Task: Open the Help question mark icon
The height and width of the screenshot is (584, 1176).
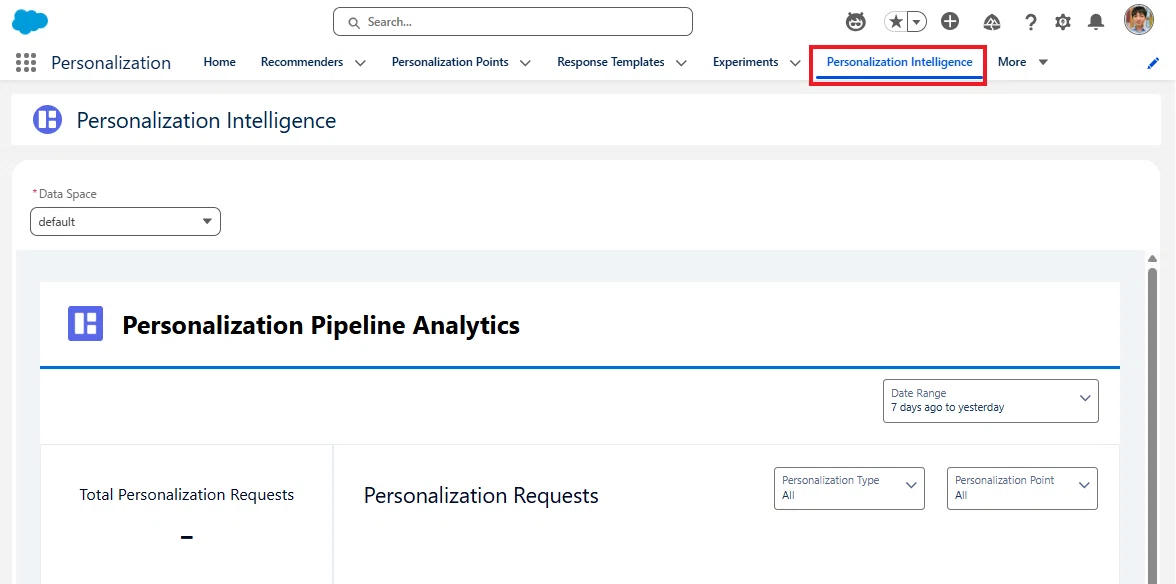Action: point(1030,22)
